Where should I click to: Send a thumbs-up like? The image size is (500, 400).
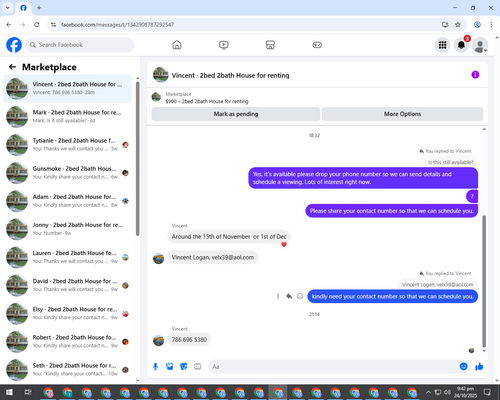(x=479, y=367)
